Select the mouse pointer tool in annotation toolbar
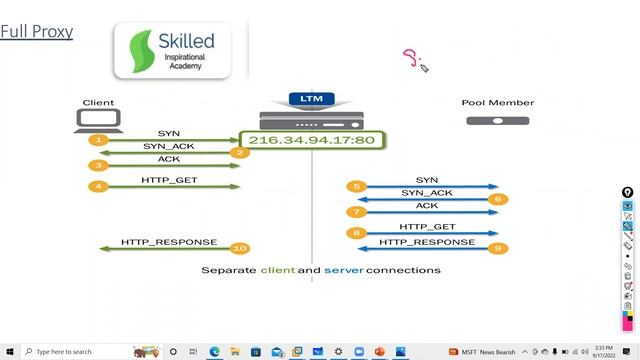The image size is (640, 360). (627, 216)
